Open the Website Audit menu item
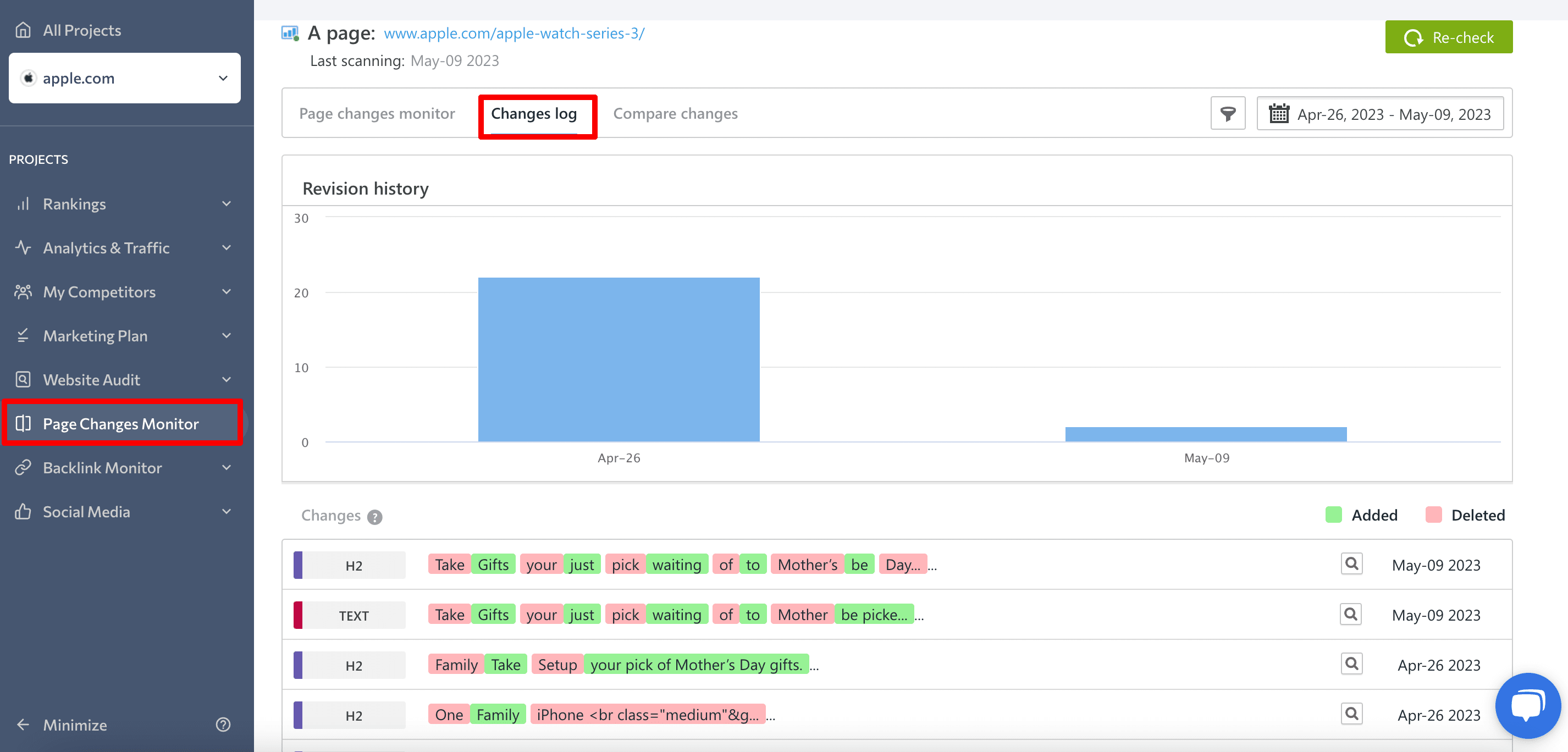The height and width of the screenshot is (752, 1568). click(125, 380)
